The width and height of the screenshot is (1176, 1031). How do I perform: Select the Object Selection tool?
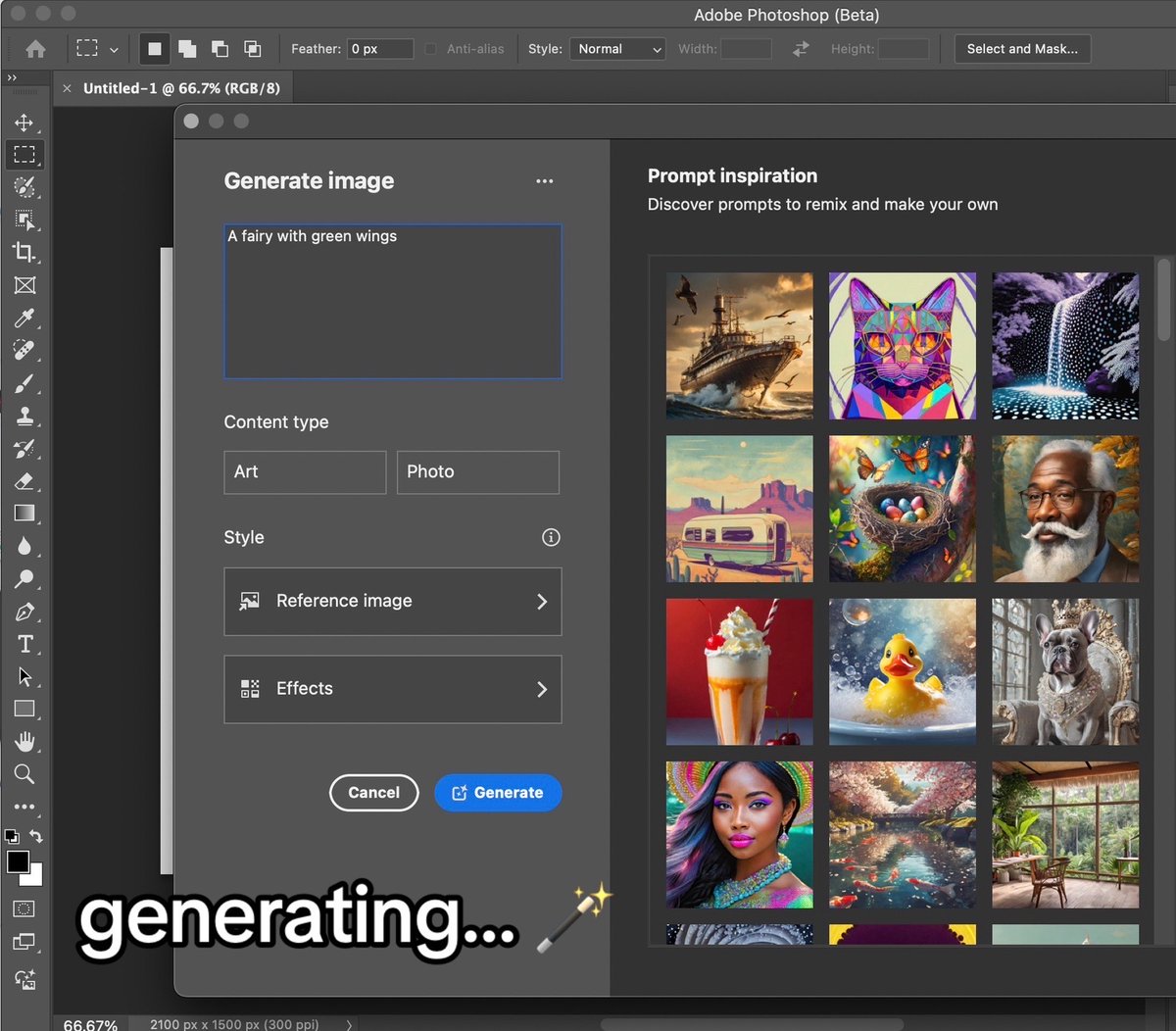coord(24,220)
